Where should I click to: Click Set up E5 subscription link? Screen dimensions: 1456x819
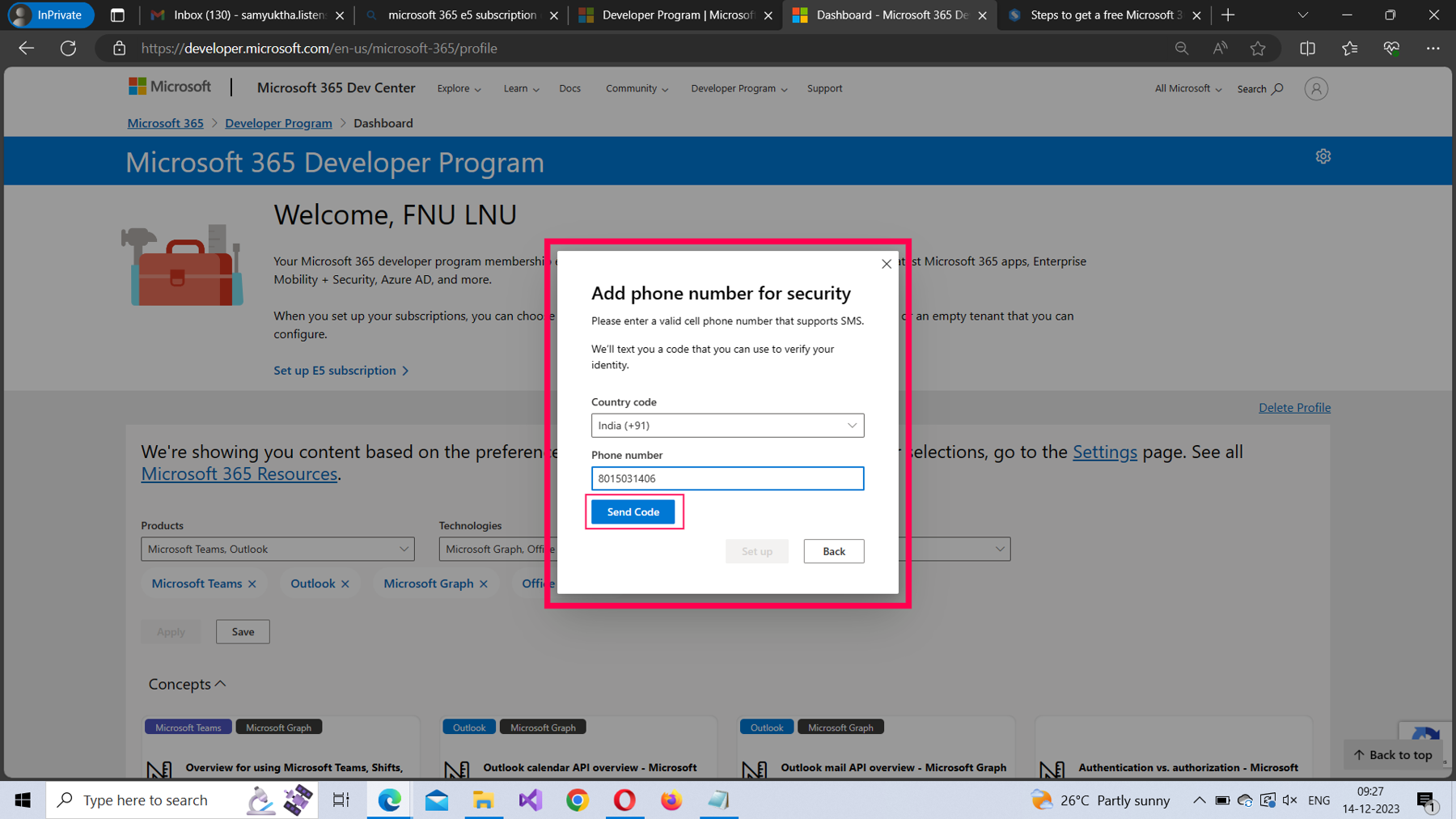click(x=341, y=370)
